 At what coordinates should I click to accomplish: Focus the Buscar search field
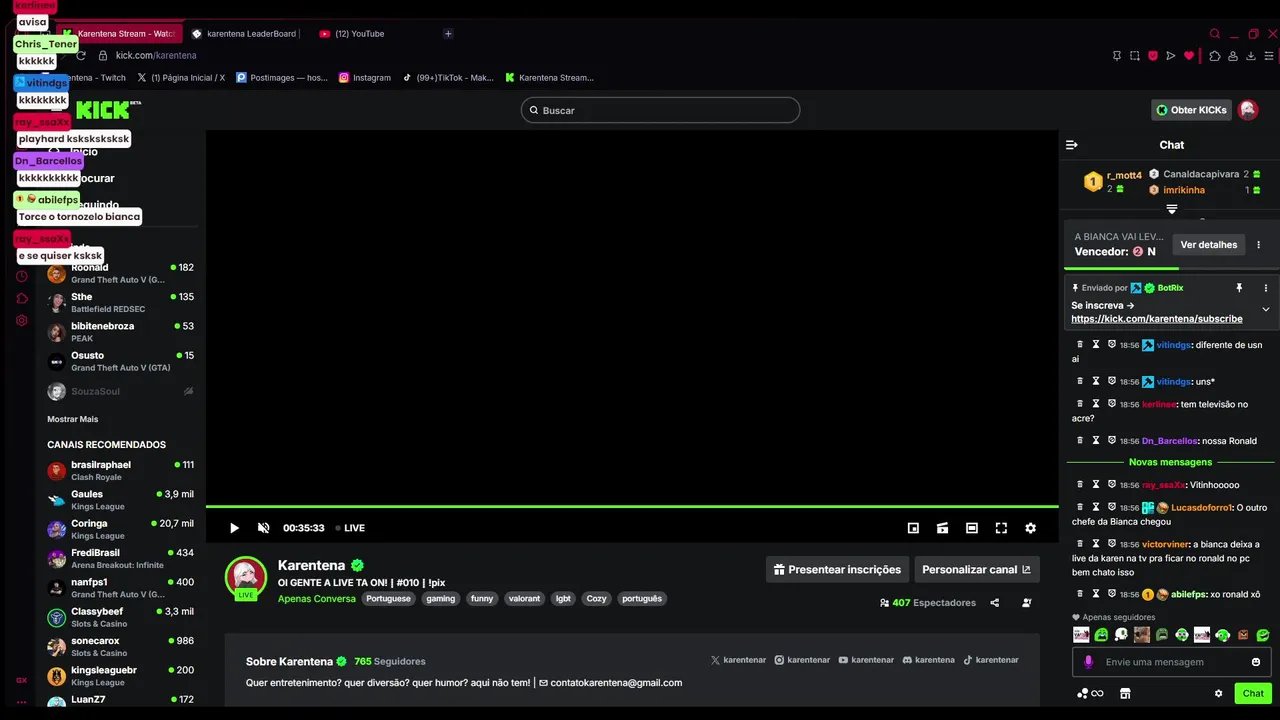660,110
